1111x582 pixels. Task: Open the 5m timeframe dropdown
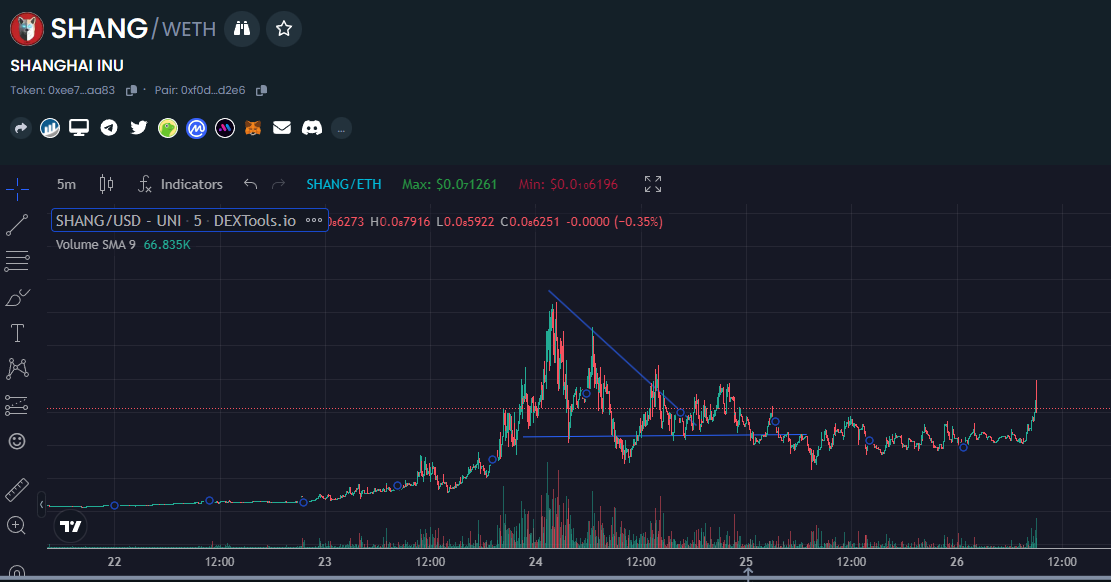click(66, 184)
